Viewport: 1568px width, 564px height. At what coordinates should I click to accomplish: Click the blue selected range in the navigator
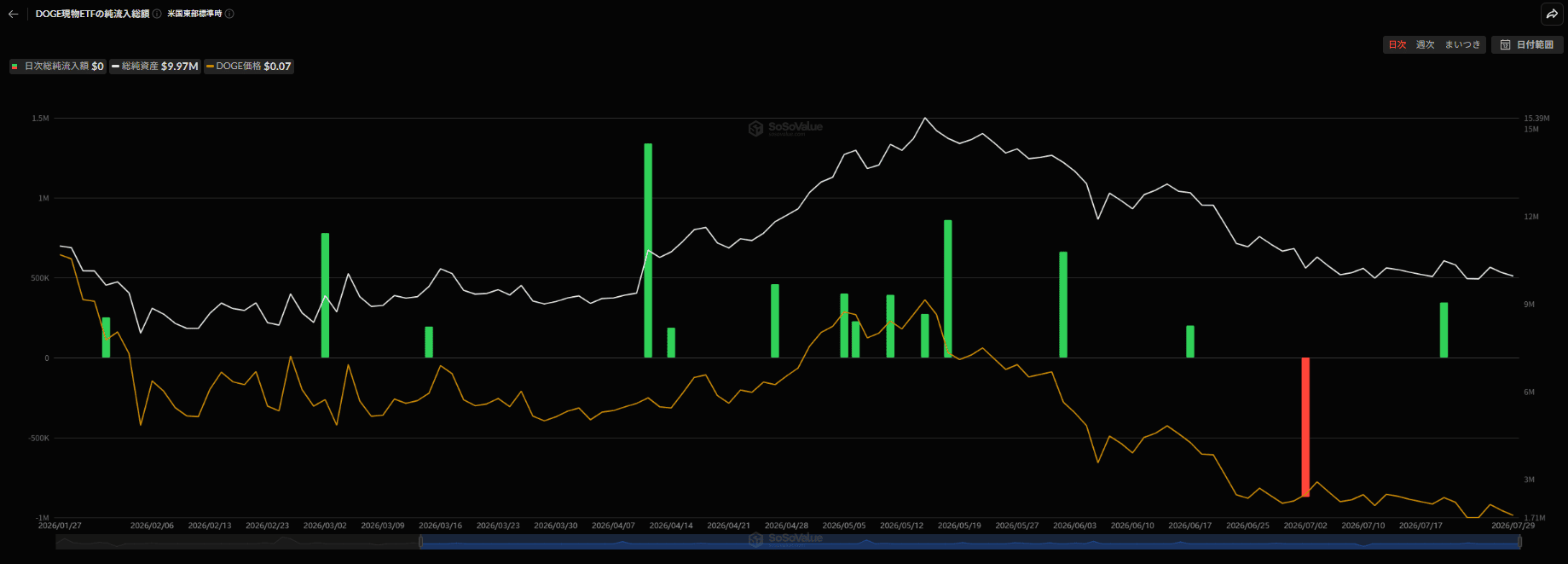pos(969,542)
